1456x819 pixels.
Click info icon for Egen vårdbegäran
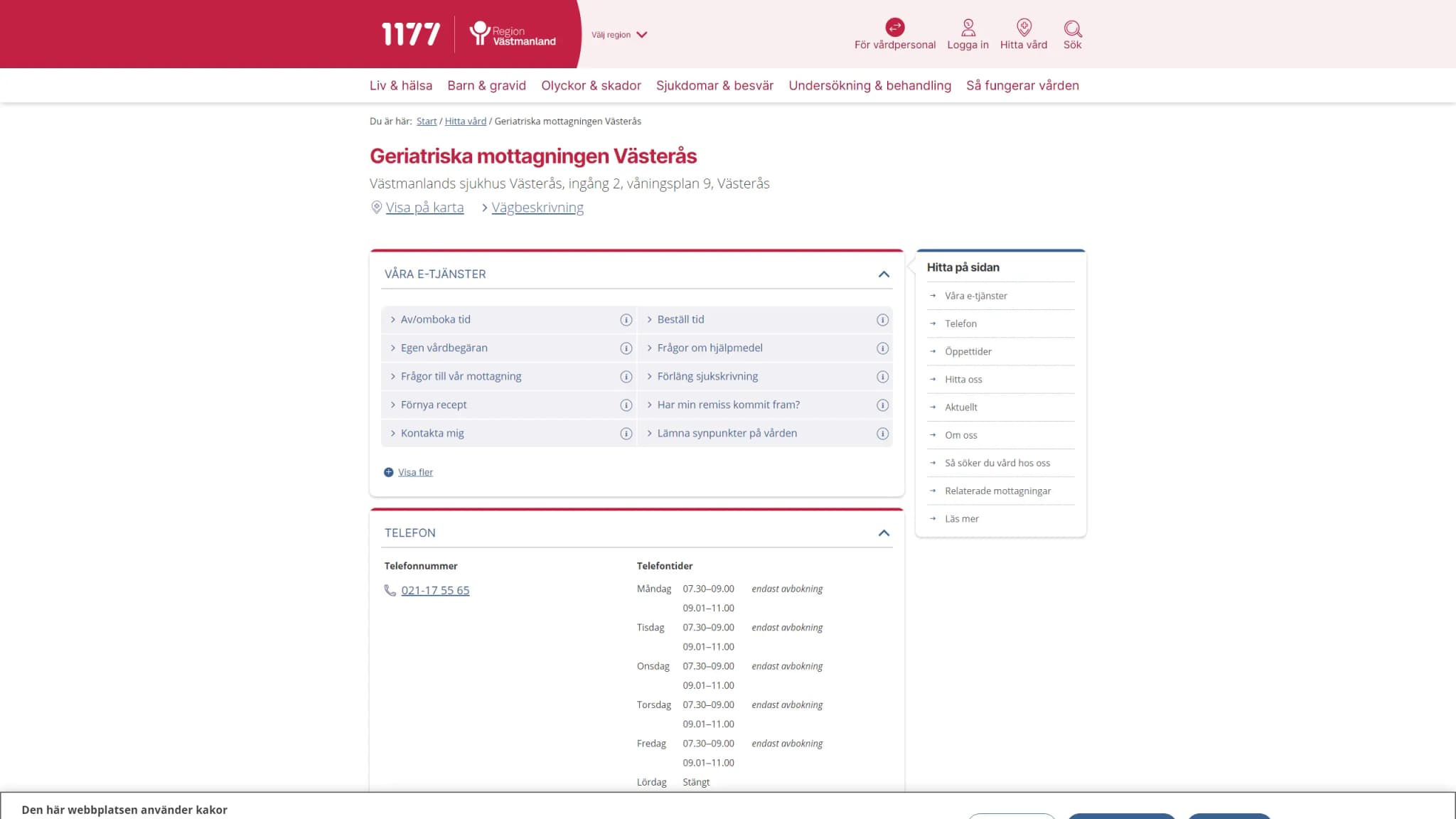[x=626, y=348]
